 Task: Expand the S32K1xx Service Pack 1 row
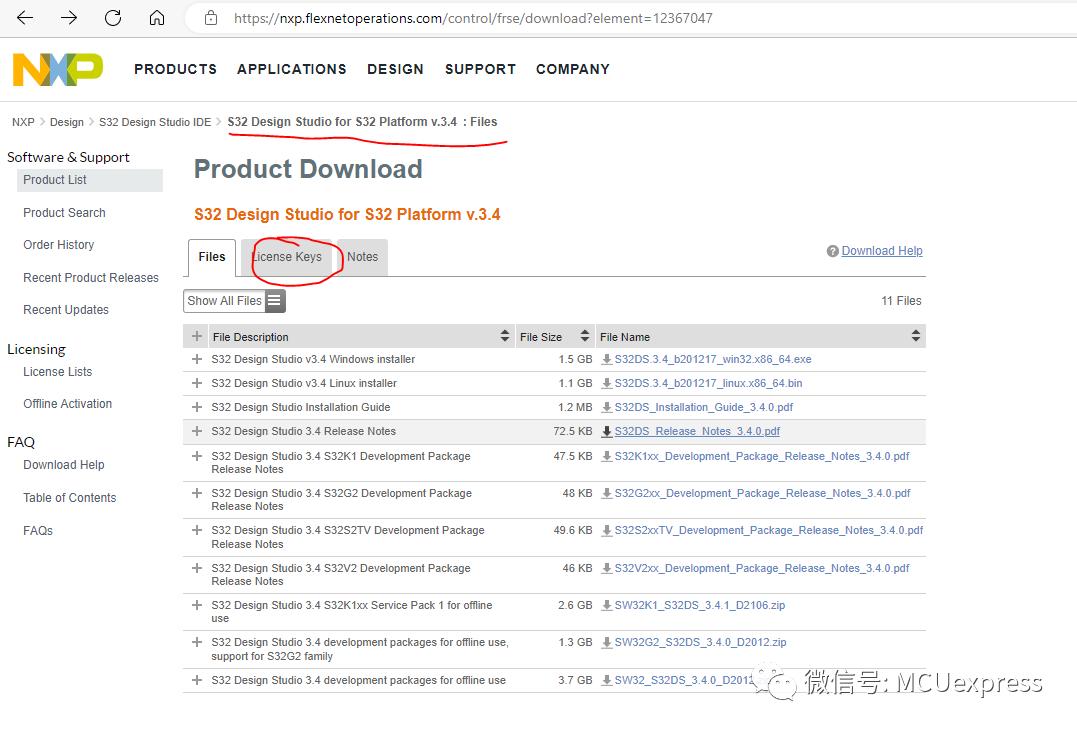pos(197,605)
